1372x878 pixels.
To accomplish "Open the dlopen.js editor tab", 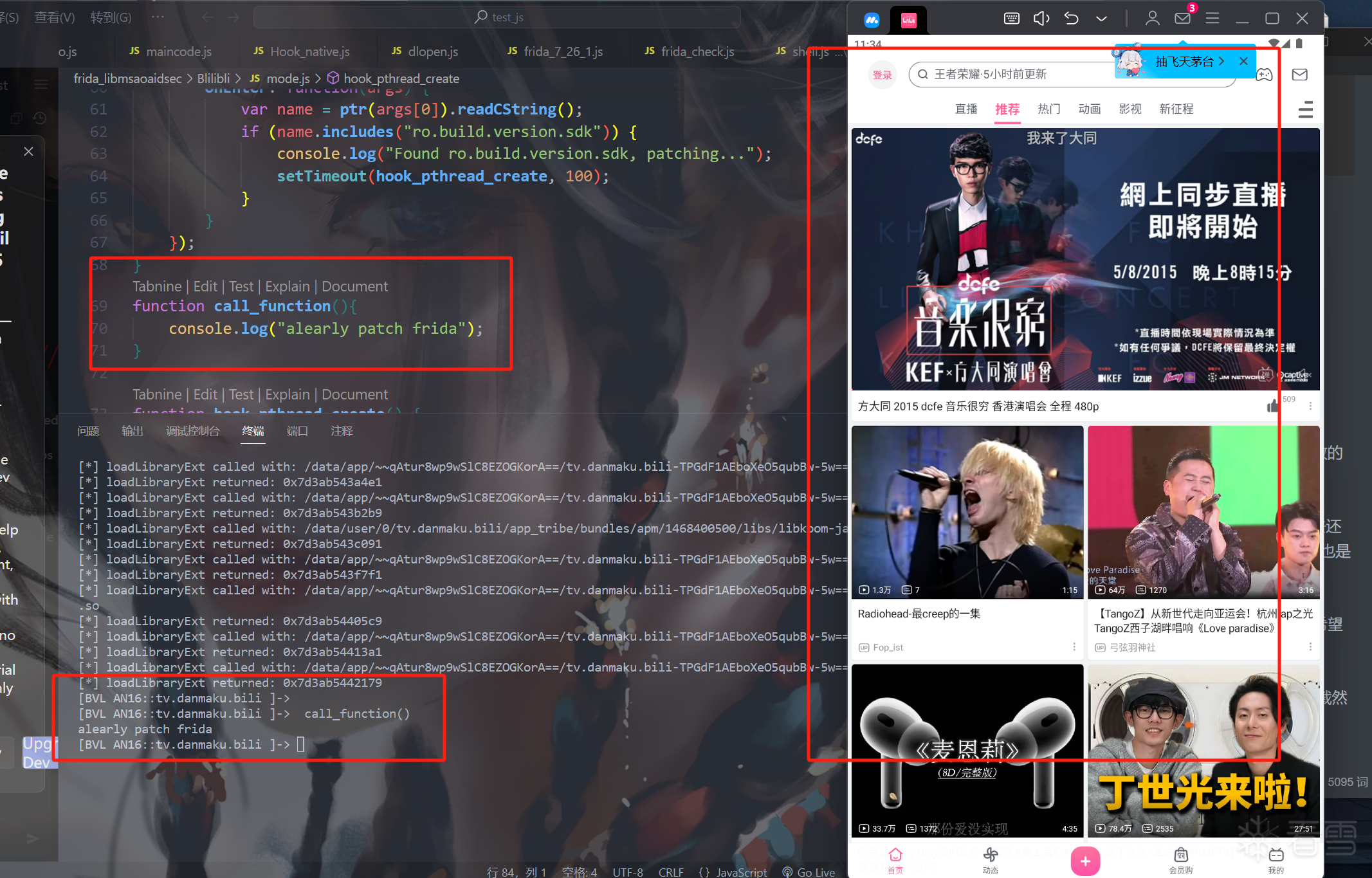I will click(432, 51).
